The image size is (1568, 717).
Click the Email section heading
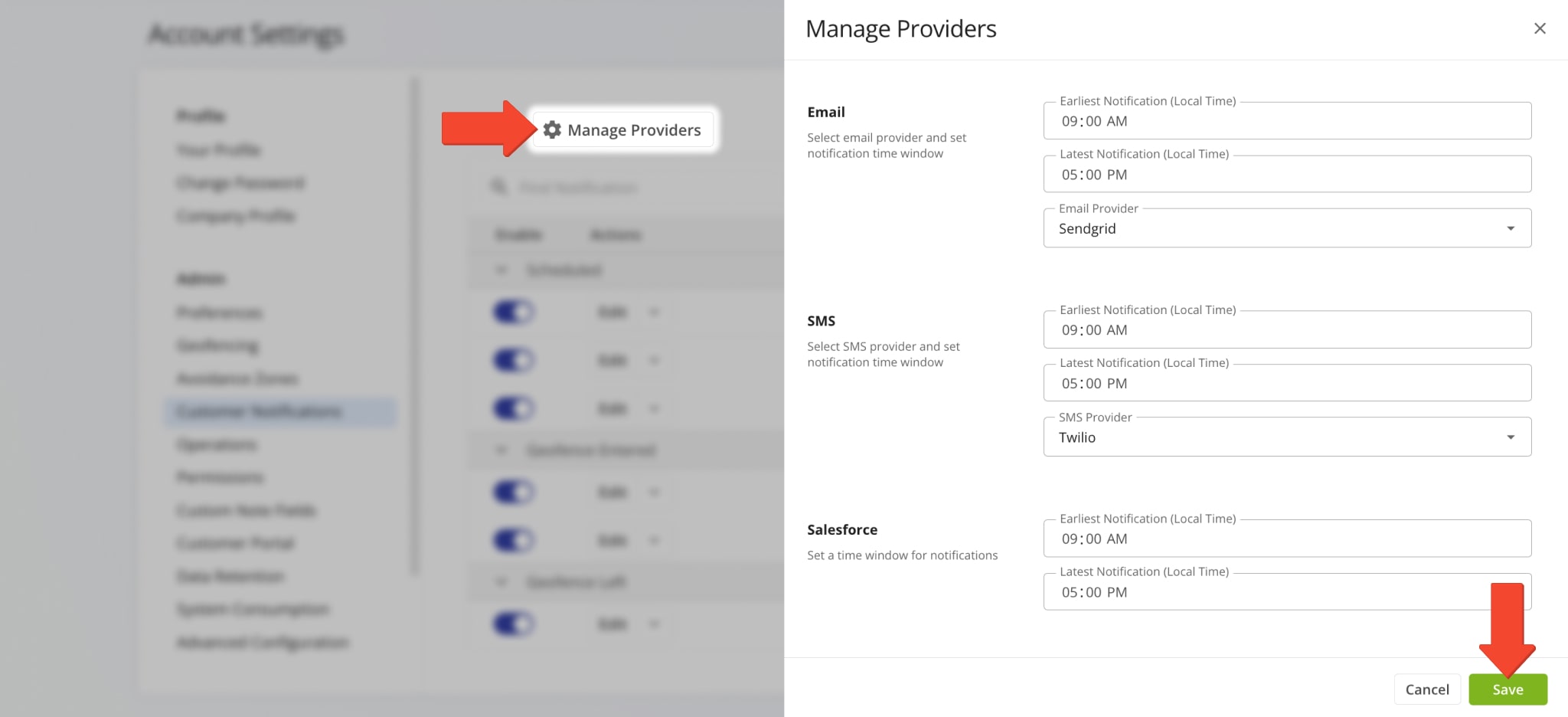point(826,112)
